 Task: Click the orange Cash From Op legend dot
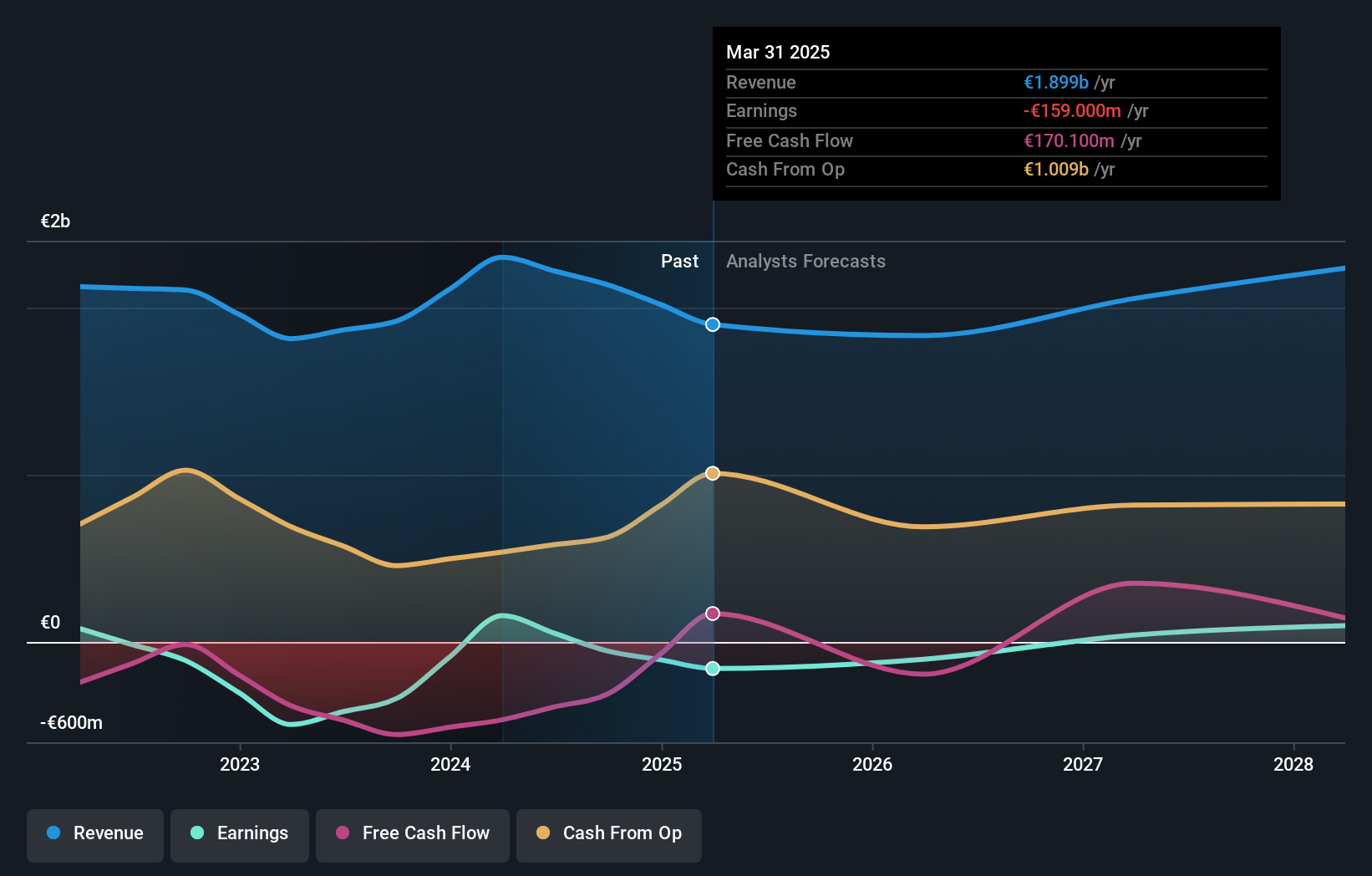[543, 833]
